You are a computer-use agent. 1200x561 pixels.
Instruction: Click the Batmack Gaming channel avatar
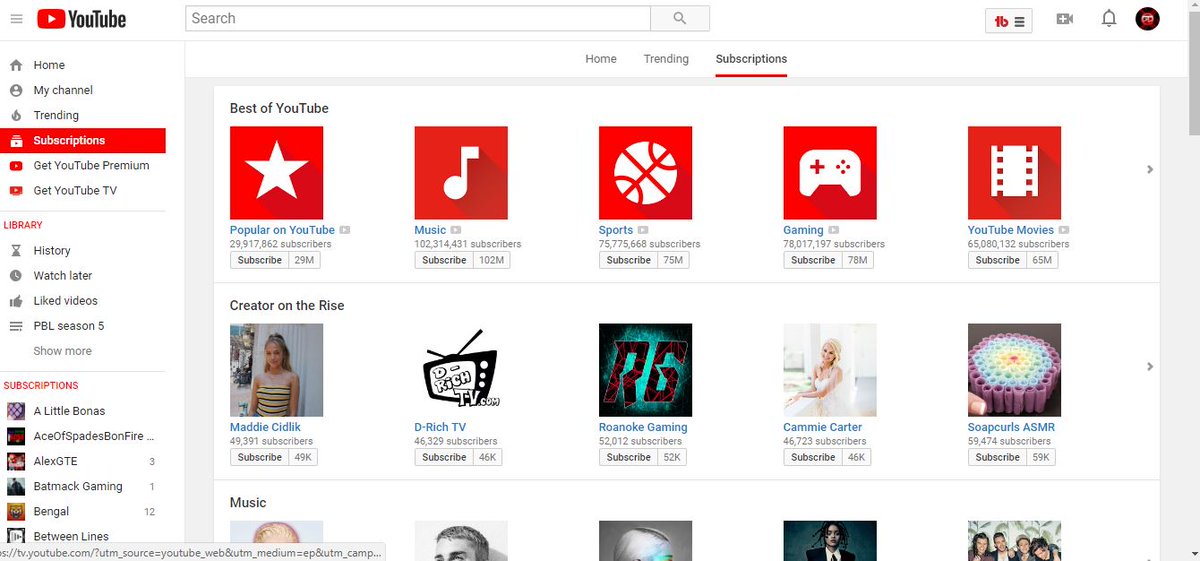coord(16,486)
